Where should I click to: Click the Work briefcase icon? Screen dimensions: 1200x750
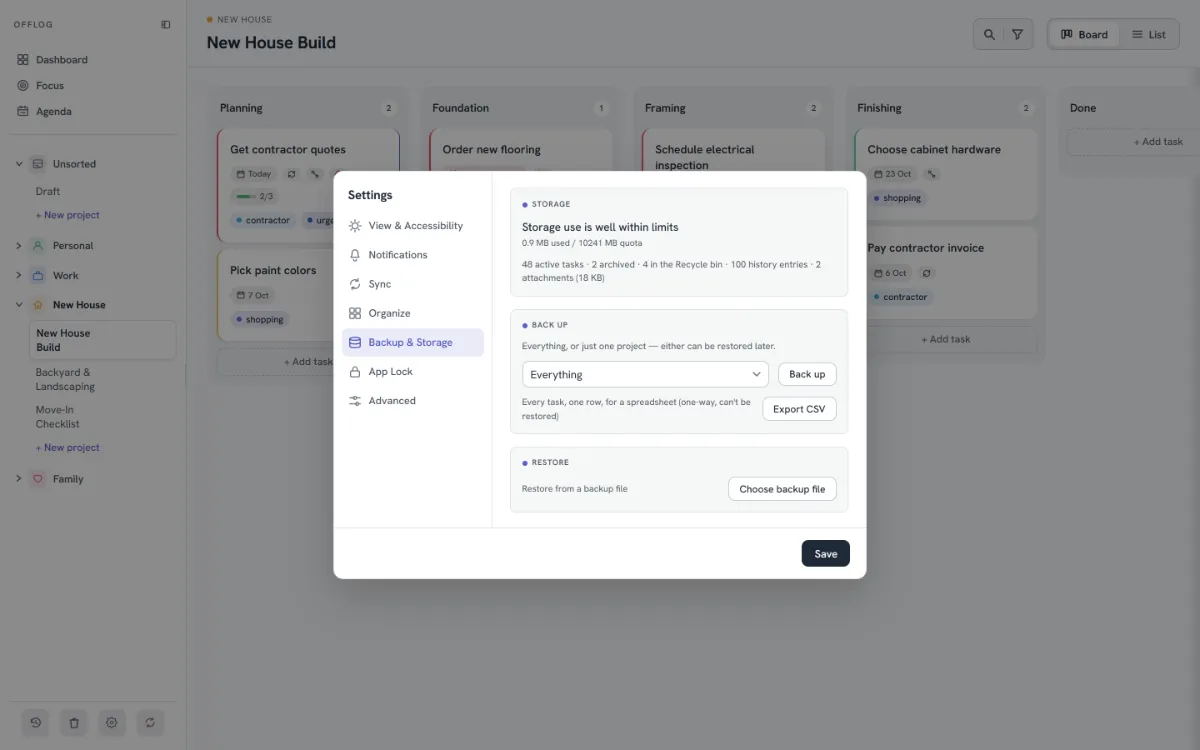(x=38, y=276)
